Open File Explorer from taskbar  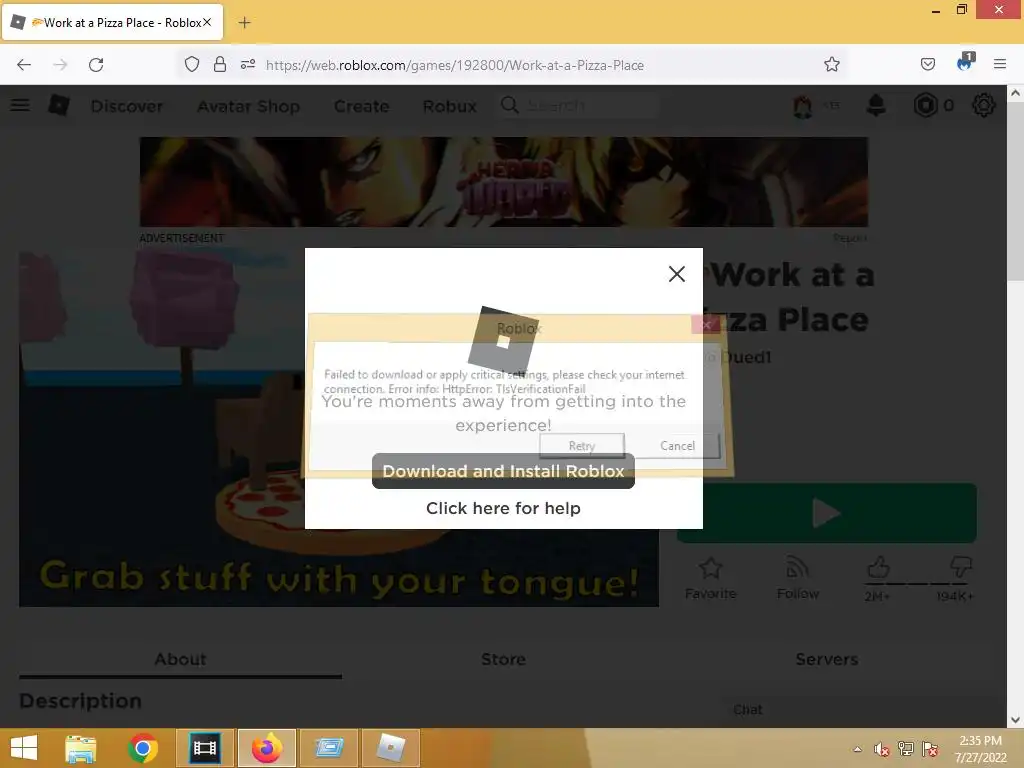coord(81,748)
